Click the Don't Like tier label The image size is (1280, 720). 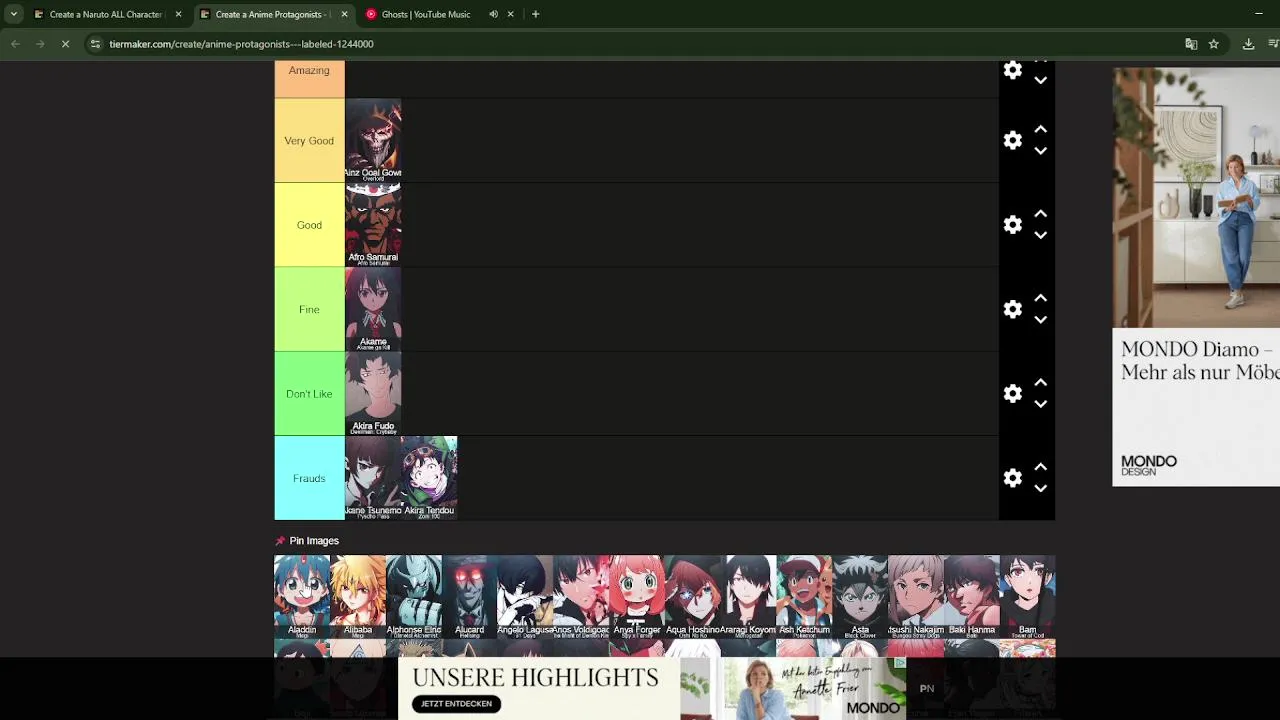pyautogui.click(x=309, y=394)
